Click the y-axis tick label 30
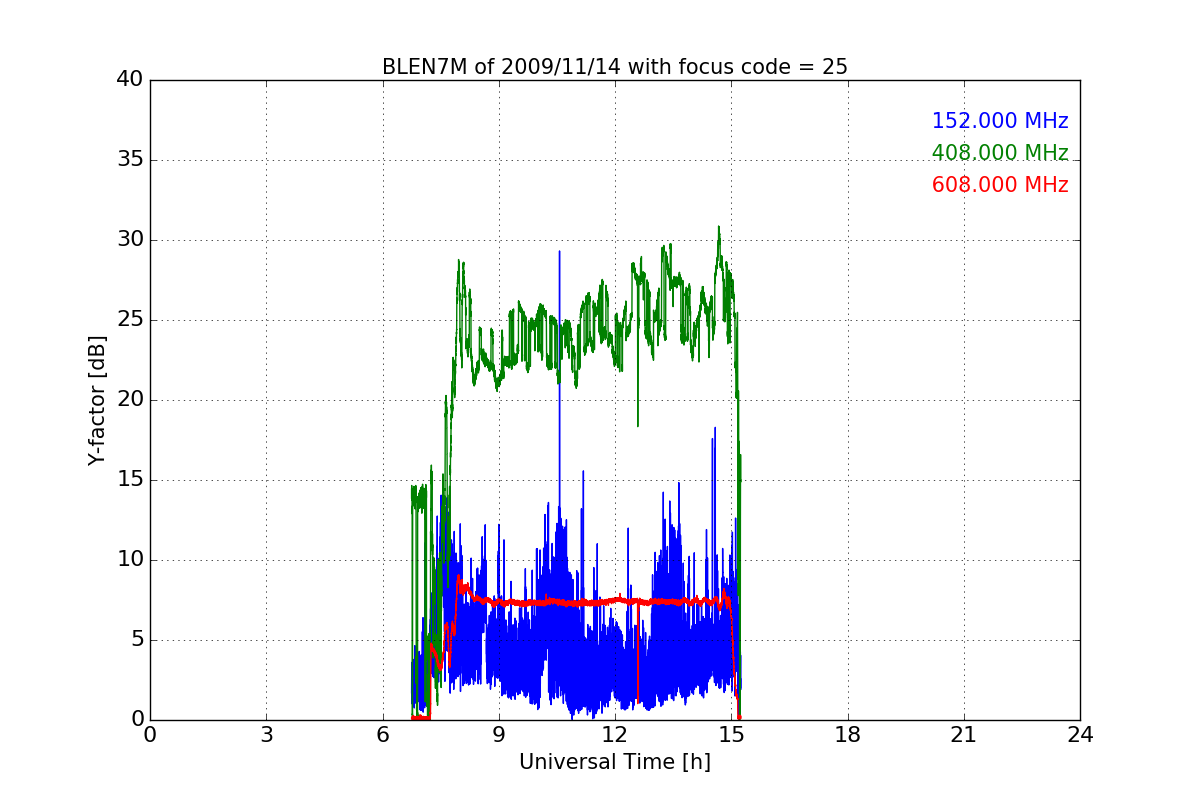Screen dimensions: 1200x800 pos(130,240)
